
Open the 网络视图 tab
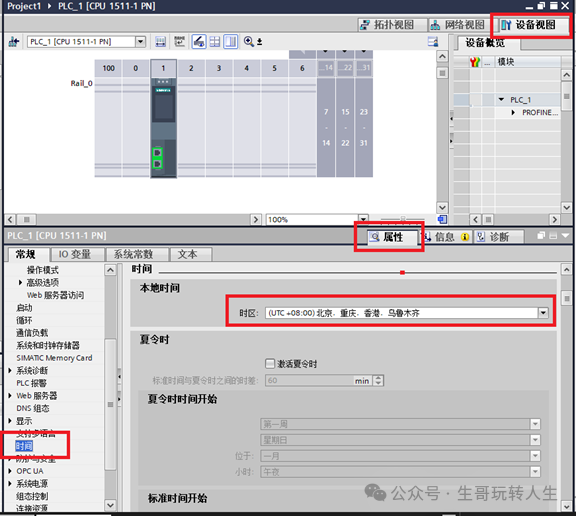point(458,25)
